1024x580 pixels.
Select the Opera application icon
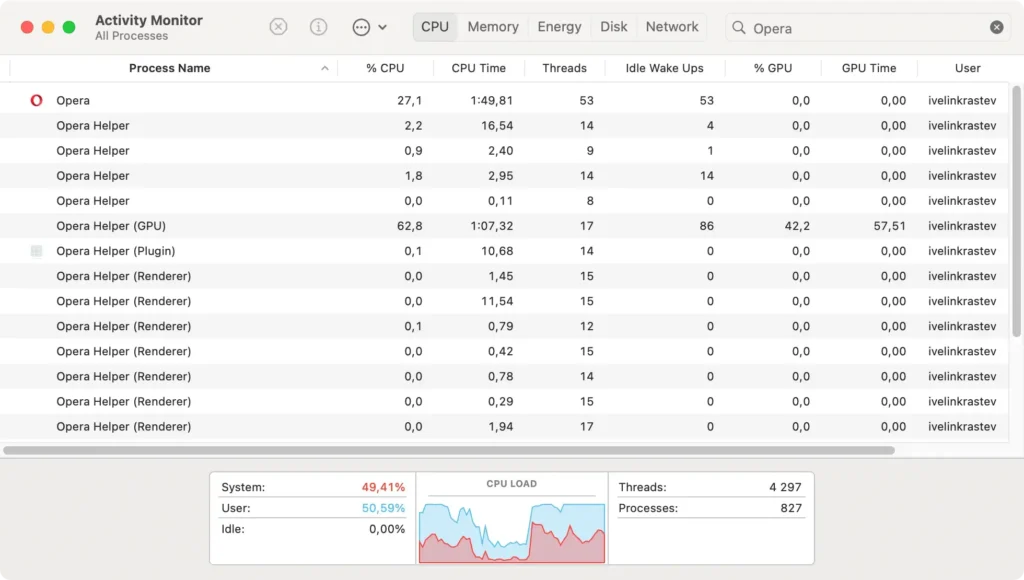point(37,100)
